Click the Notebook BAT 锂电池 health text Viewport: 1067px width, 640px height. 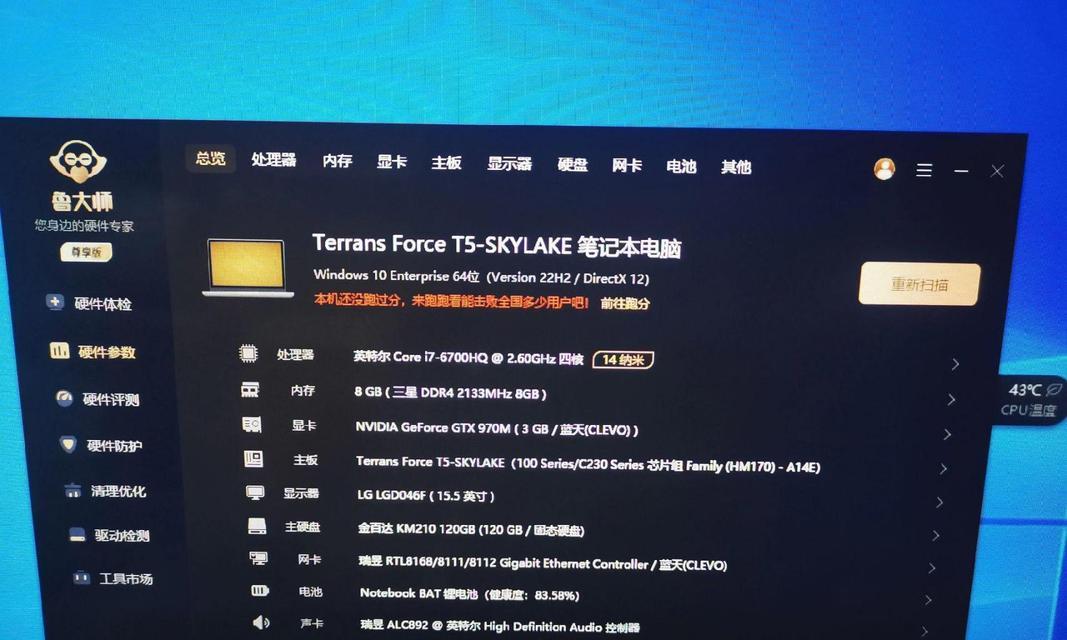coord(470,594)
